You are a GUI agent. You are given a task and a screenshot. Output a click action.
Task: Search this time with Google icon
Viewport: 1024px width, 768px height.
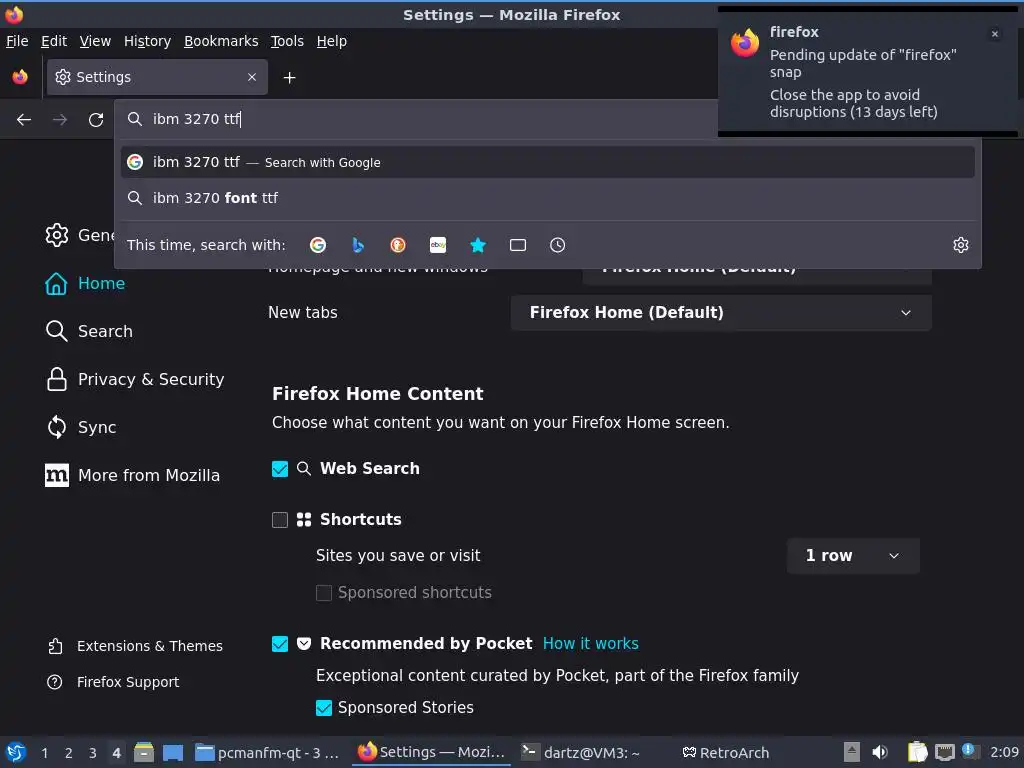[318, 245]
